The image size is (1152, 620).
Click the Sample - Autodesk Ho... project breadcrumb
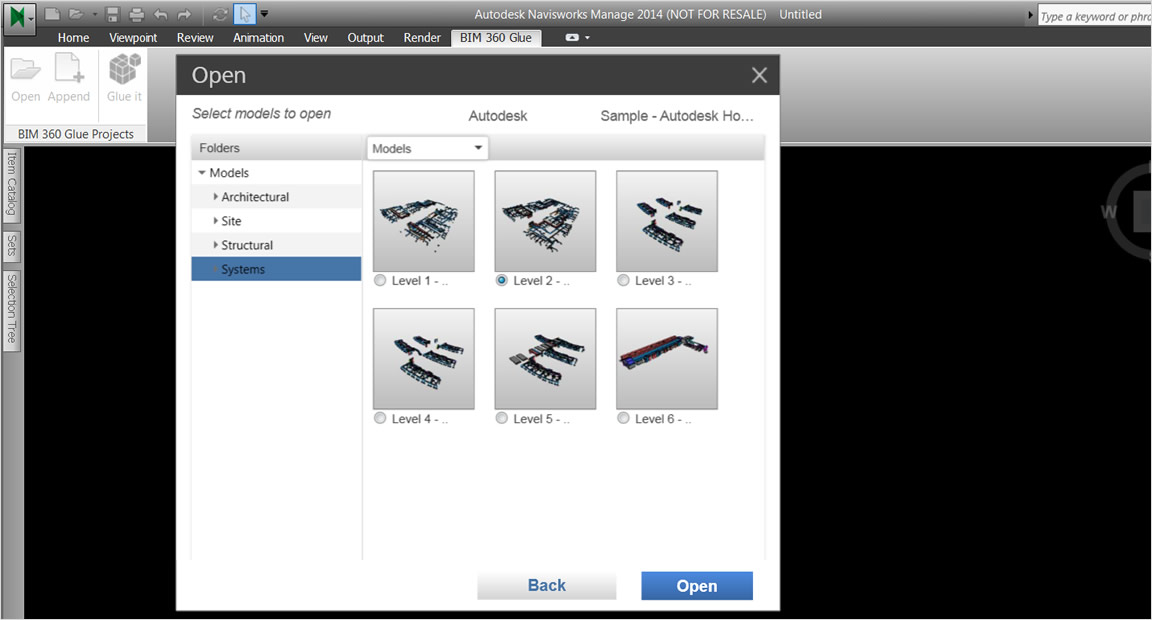[x=677, y=115]
